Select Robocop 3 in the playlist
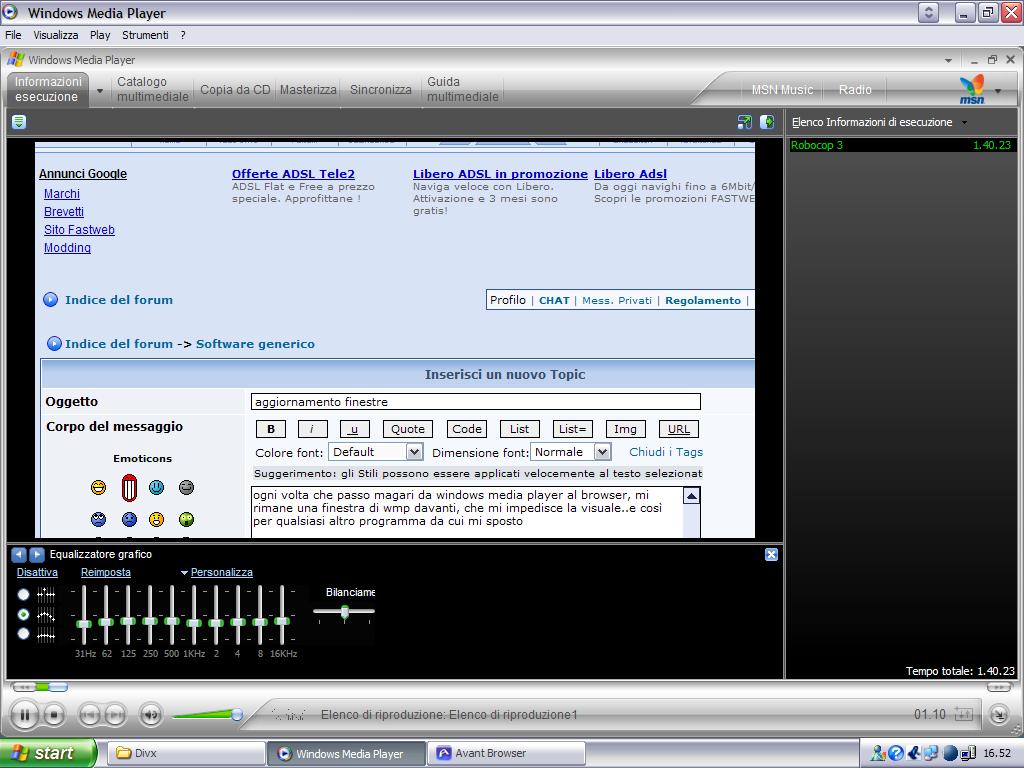Viewport: 1024px width, 768px height. (x=901, y=145)
